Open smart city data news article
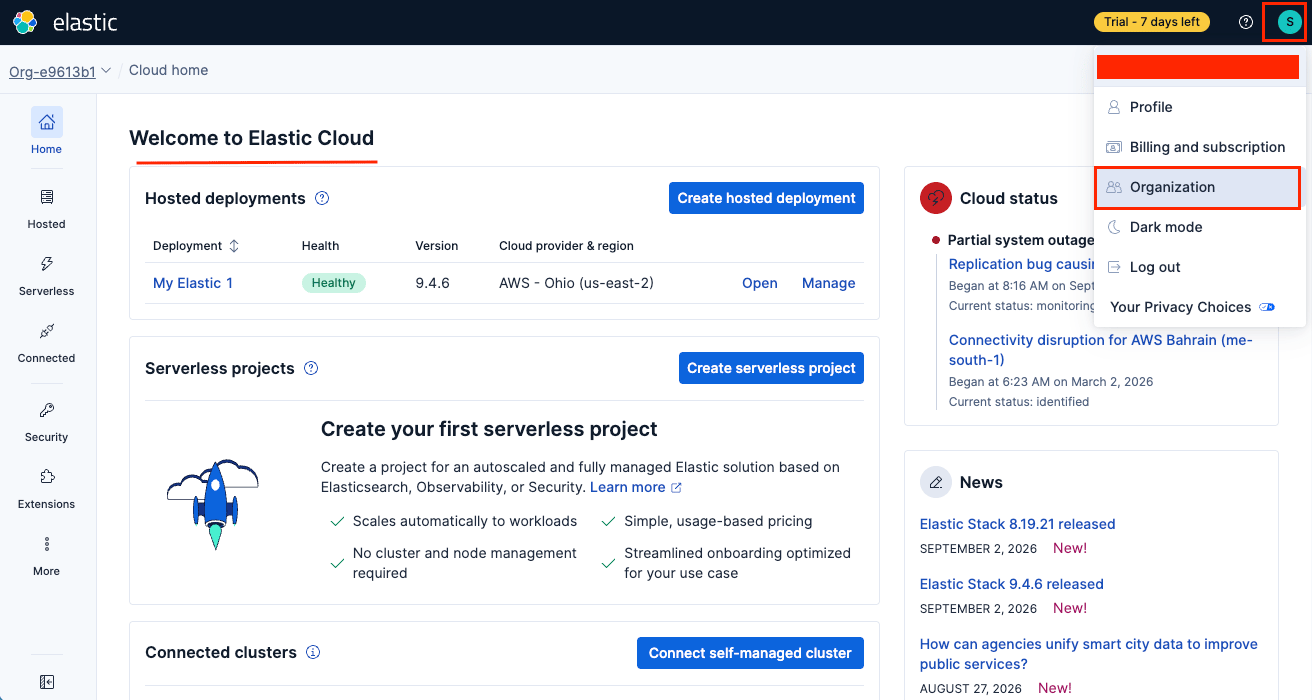Image resolution: width=1312 pixels, height=700 pixels. tap(1089, 654)
